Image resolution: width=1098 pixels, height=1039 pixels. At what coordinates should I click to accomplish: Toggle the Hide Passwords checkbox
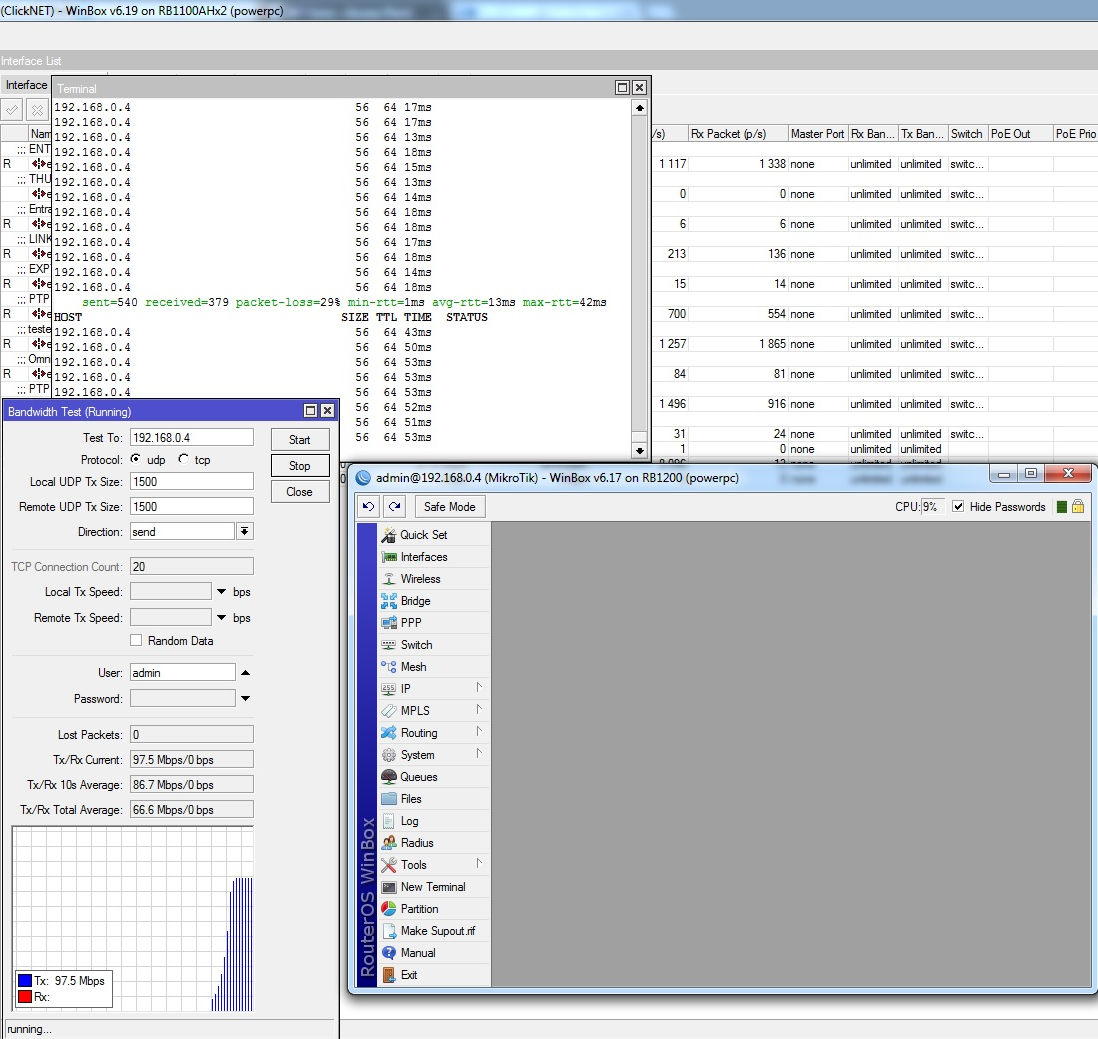pos(958,507)
